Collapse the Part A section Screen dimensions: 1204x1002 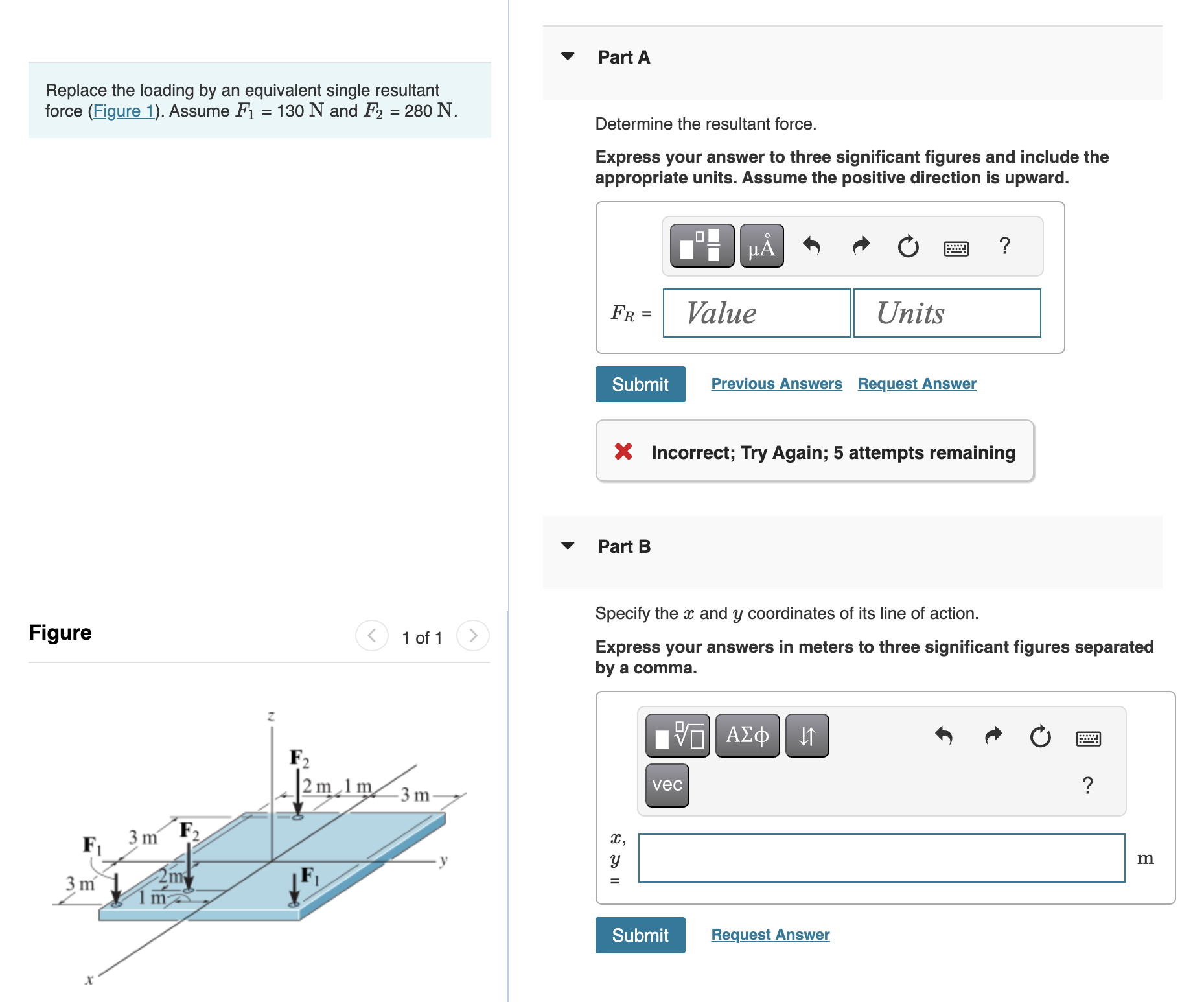pyautogui.click(x=567, y=57)
